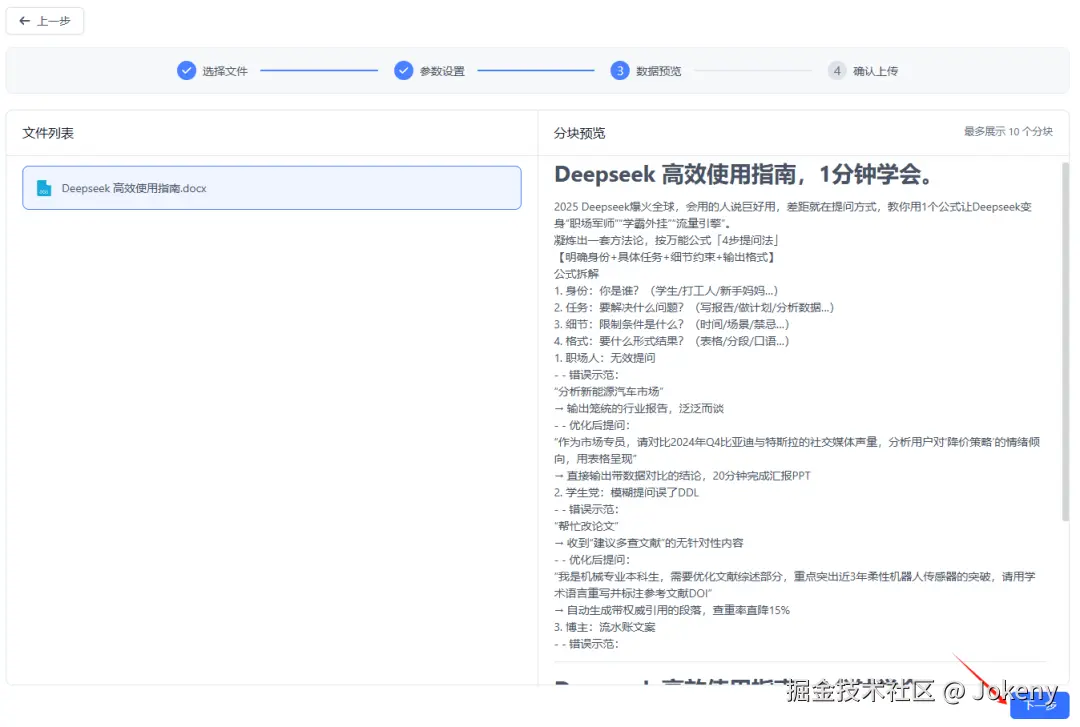1080x727 pixels.
Task: Click the line 3. 细节：限制条件是什么？
Action: tap(672, 324)
